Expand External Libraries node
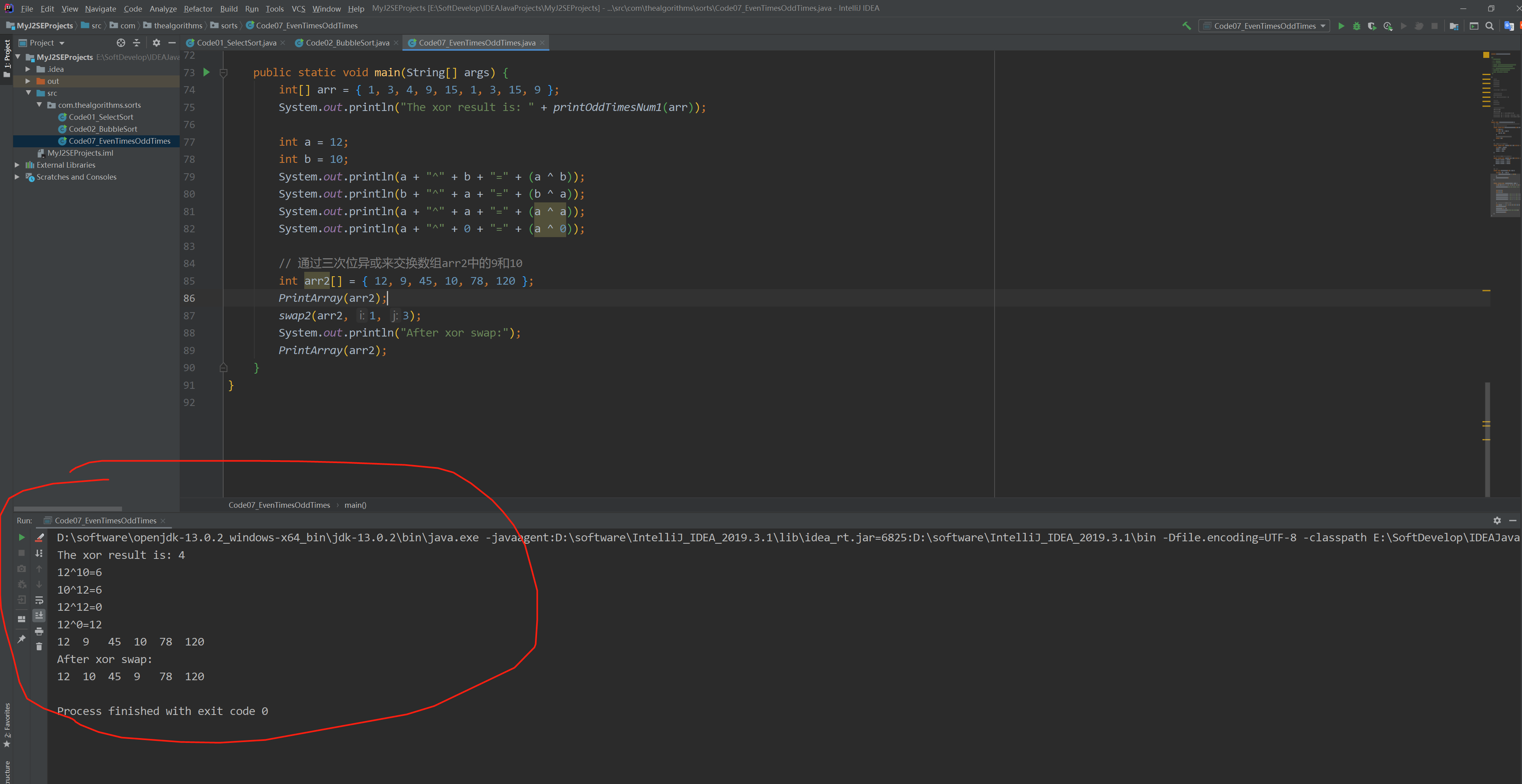This screenshot has width=1522, height=784. pos(17,165)
